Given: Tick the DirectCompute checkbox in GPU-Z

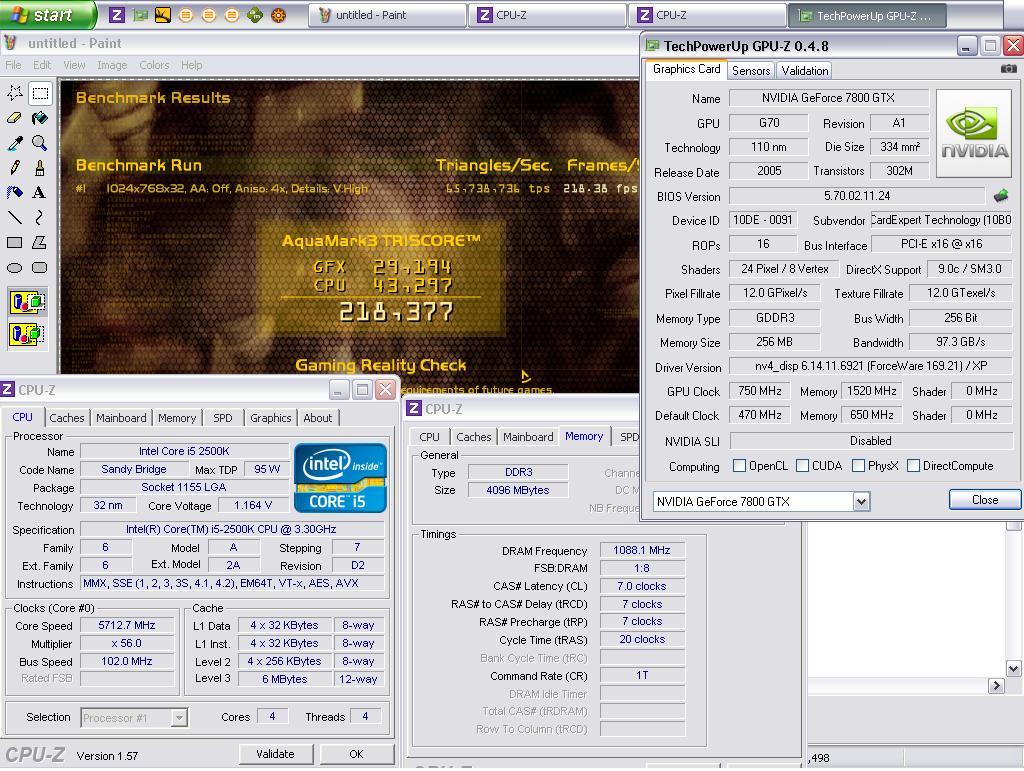Looking at the screenshot, I should click(x=914, y=465).
